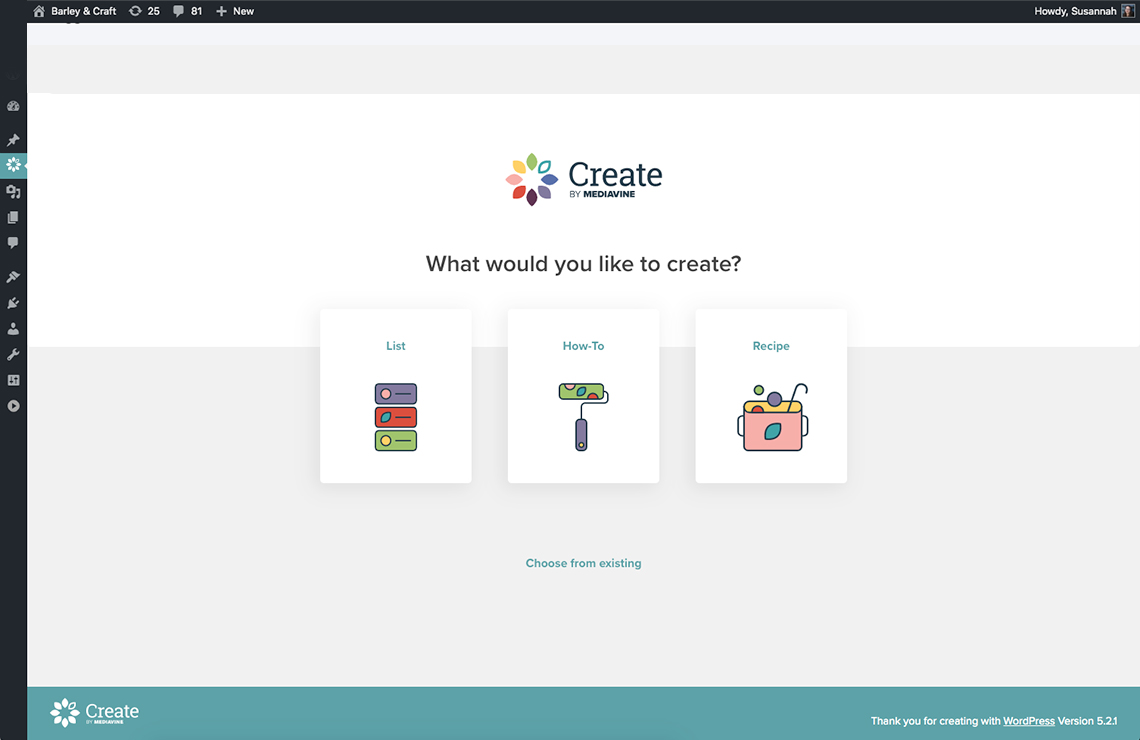Click the List stacked rows illustration
The width and height of the screenshot is (1140, 740).
click(x=396, y=417)
